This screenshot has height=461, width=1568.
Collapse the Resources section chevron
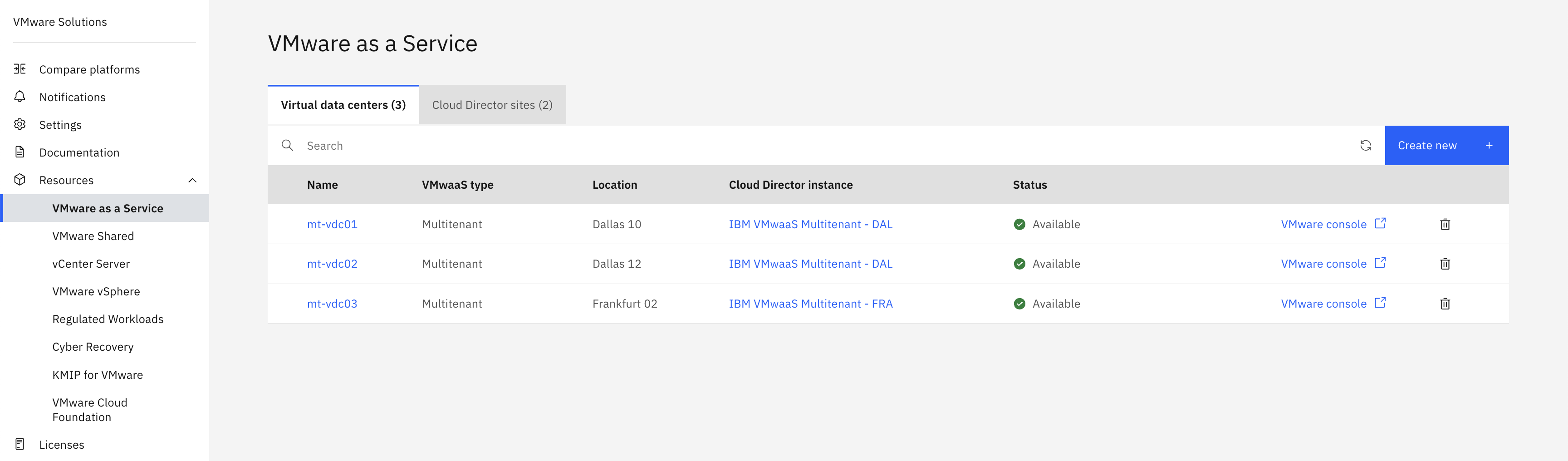(x=192, y=180)
